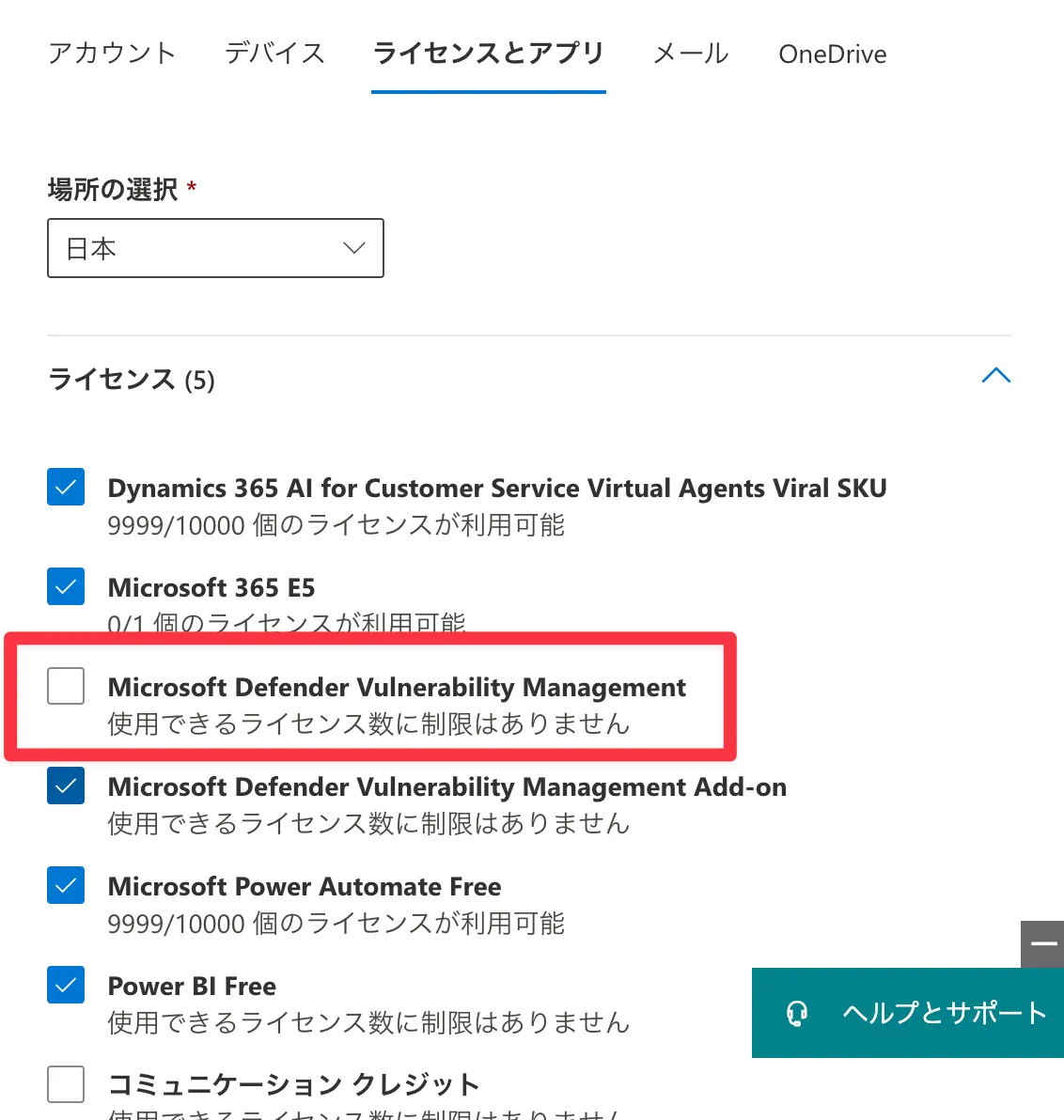Check Microsoft Defender Vulnerability Management license
The image size is (1064, 1120).
(66, 686)
